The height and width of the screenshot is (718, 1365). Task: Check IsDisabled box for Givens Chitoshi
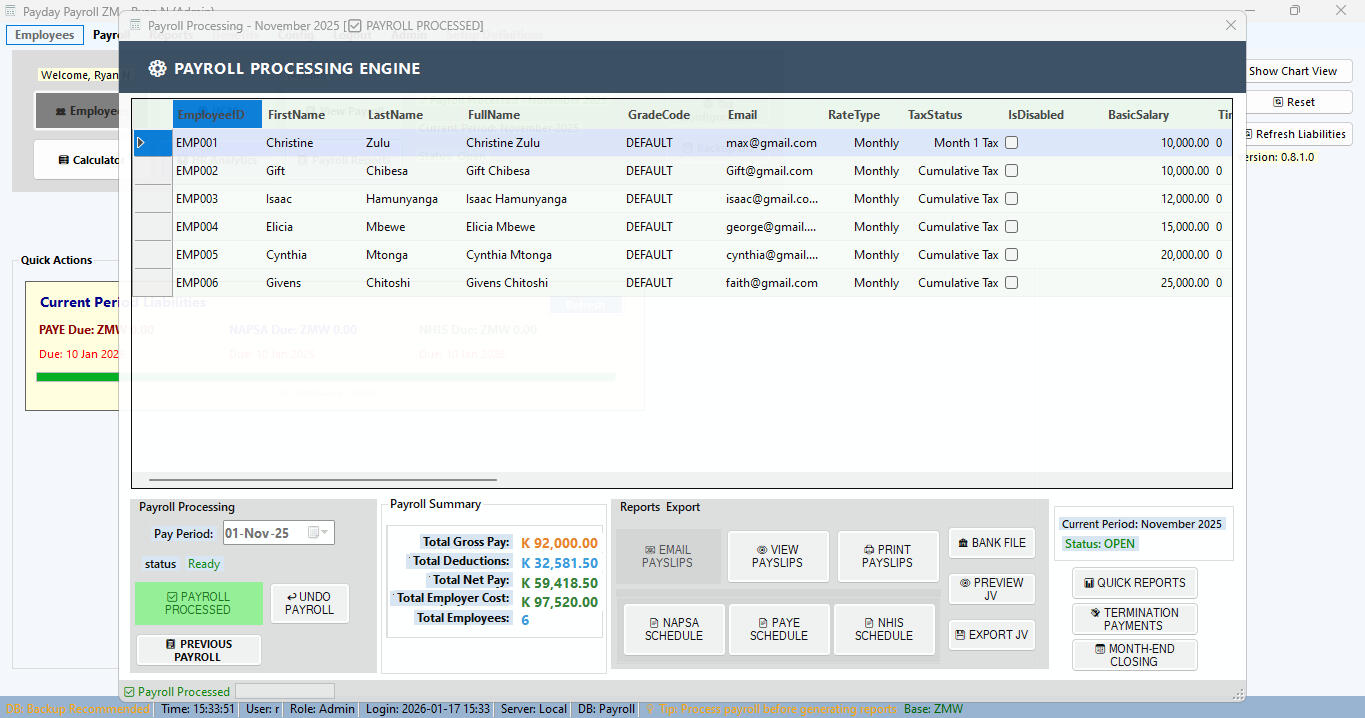(1011, 283)
